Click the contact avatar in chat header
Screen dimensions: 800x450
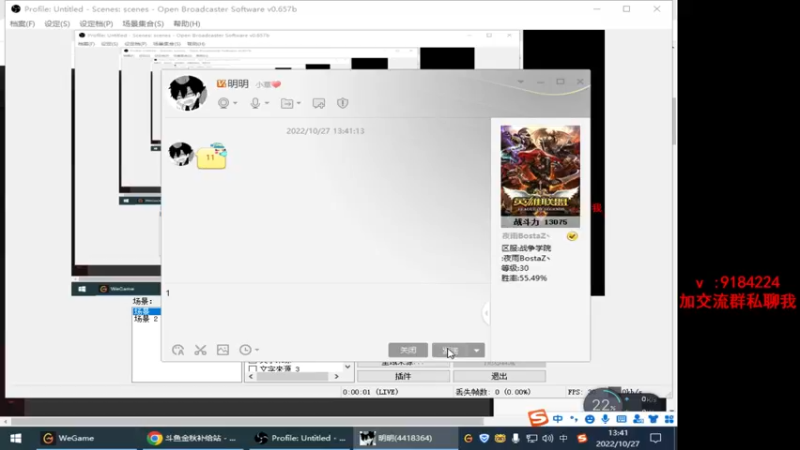[x=188, y=93]
